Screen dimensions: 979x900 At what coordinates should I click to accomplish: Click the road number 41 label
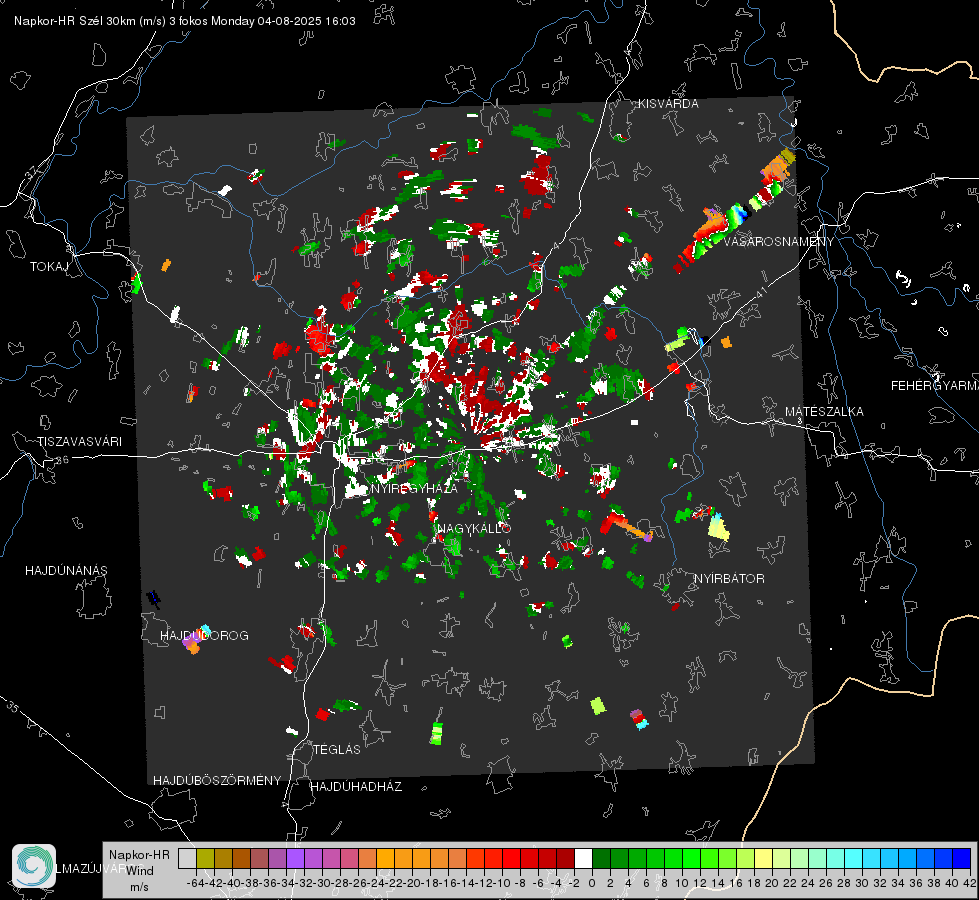tap(760, 291)
